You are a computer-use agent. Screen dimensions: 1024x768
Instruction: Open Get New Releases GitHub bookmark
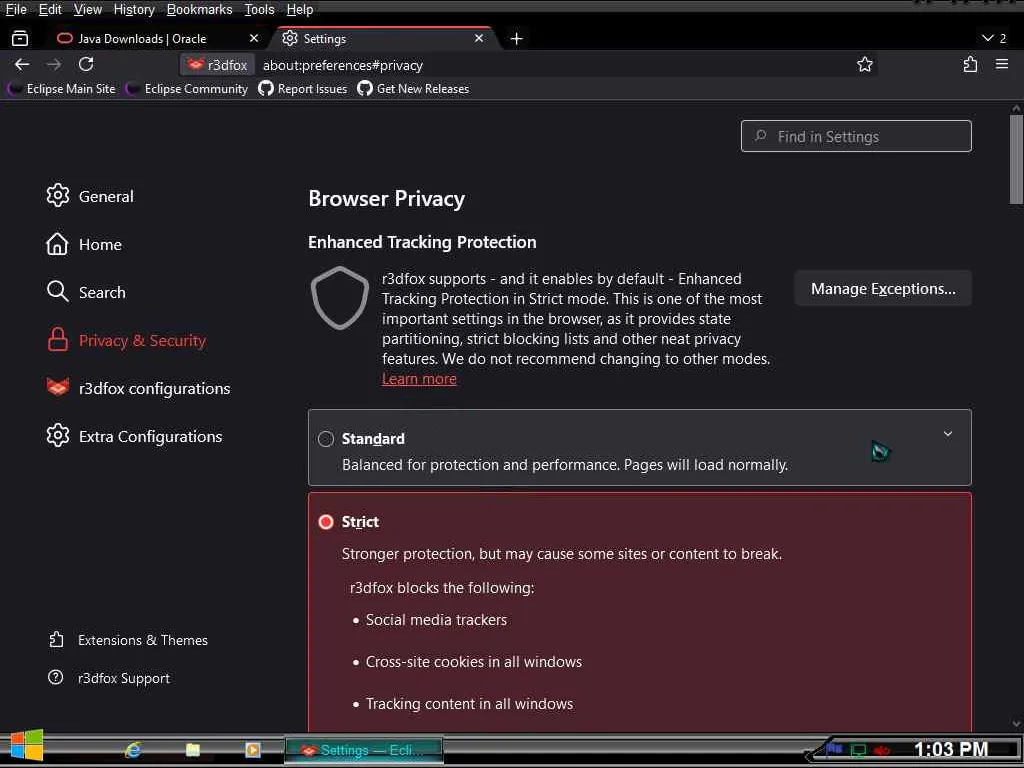(x=413, y=89)
